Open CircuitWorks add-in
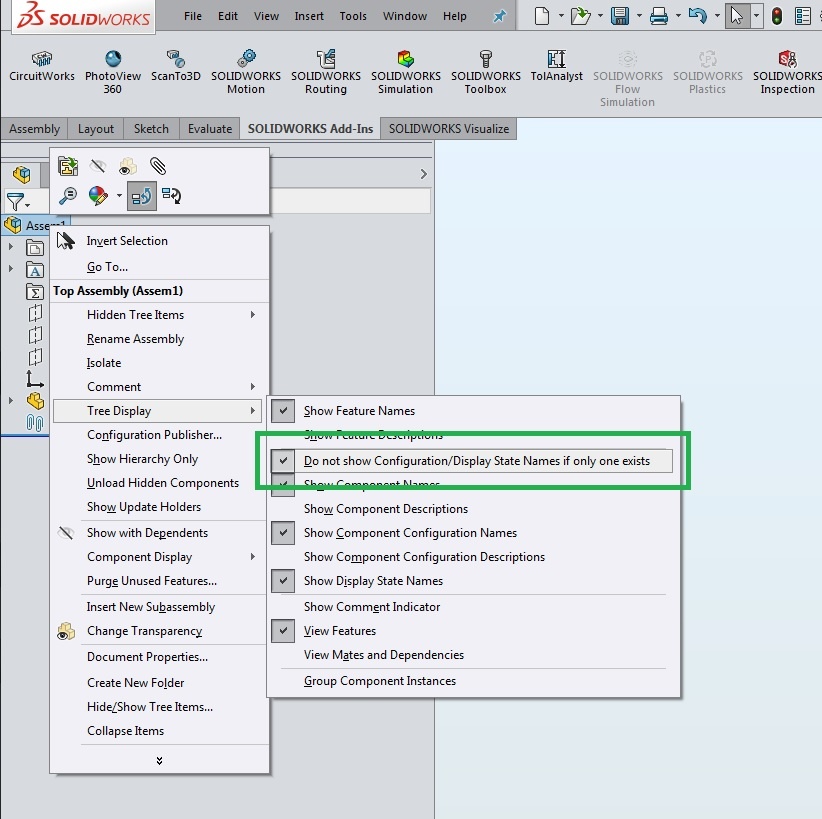 point(42,66)
